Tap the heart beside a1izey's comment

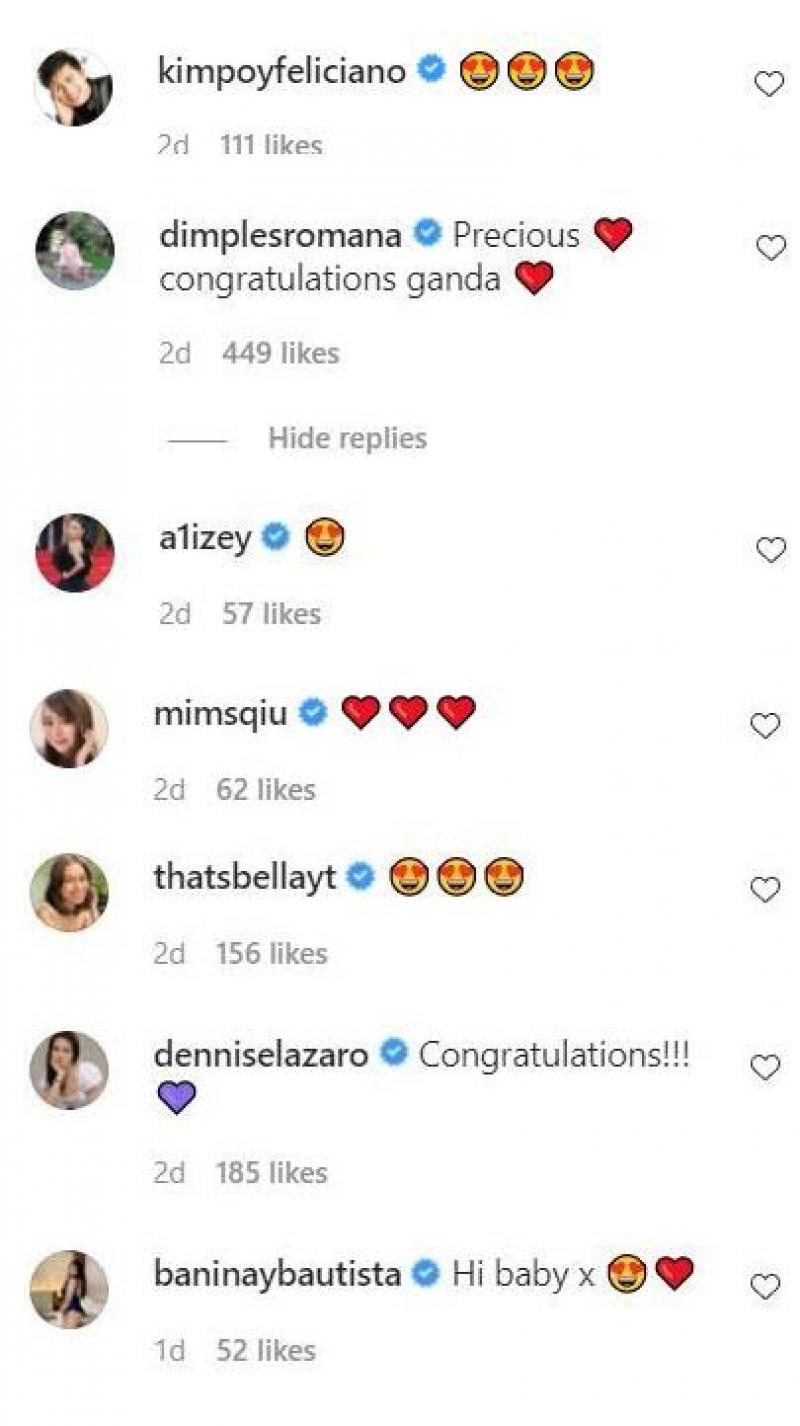pyautogui.click(x=770, y=549)
